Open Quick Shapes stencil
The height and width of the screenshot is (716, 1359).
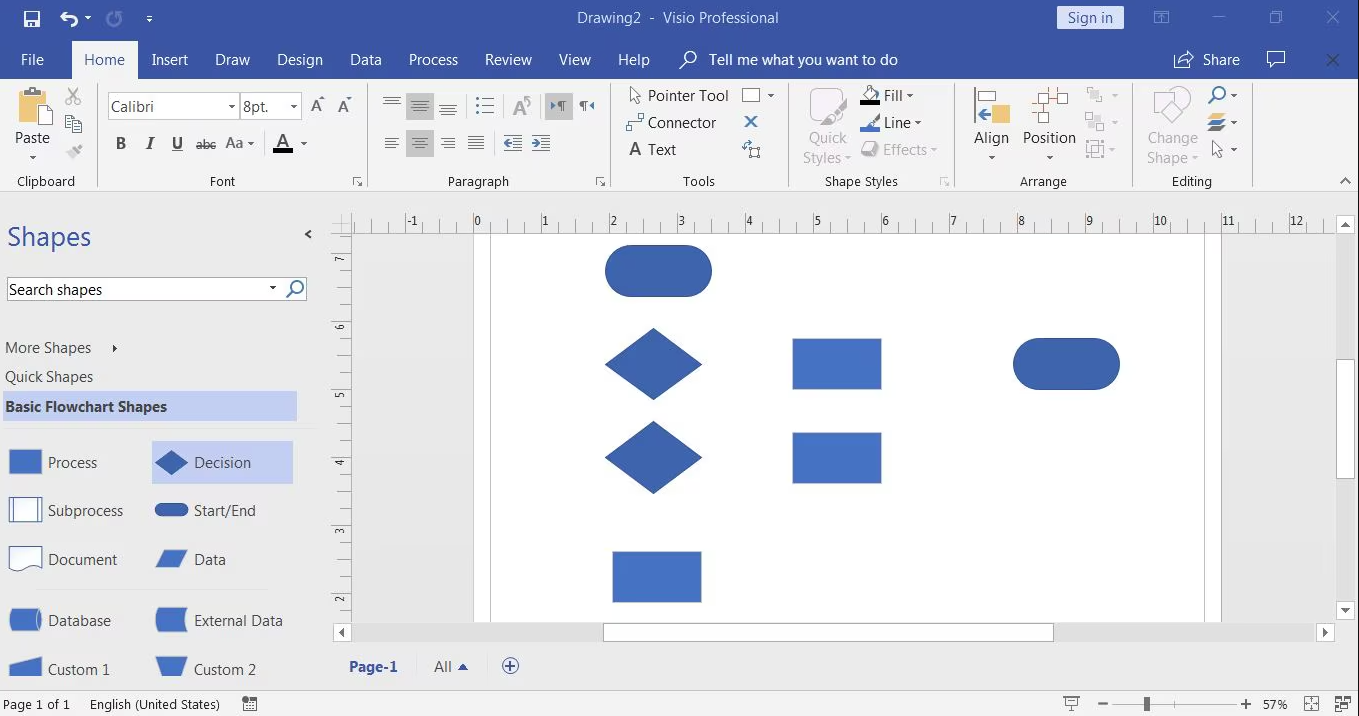point(49,377)
